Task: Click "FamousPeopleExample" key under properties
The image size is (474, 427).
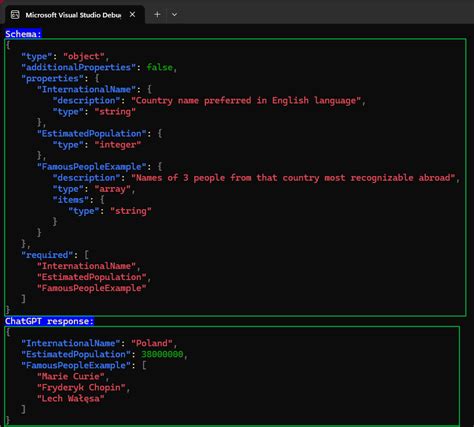Action: coord(91,167)
